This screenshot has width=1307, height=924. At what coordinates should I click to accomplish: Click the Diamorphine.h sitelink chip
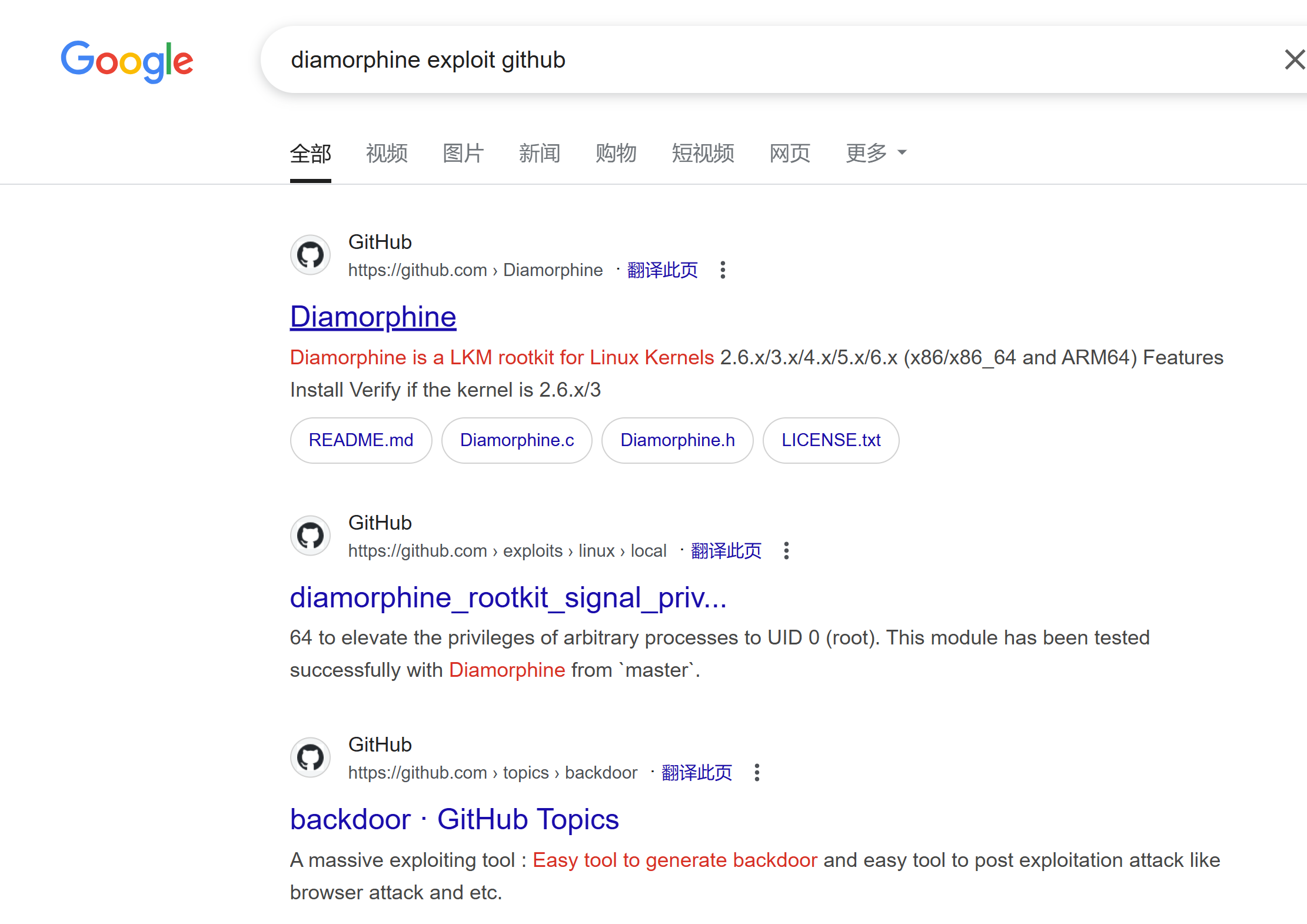[x=677, y=440]
